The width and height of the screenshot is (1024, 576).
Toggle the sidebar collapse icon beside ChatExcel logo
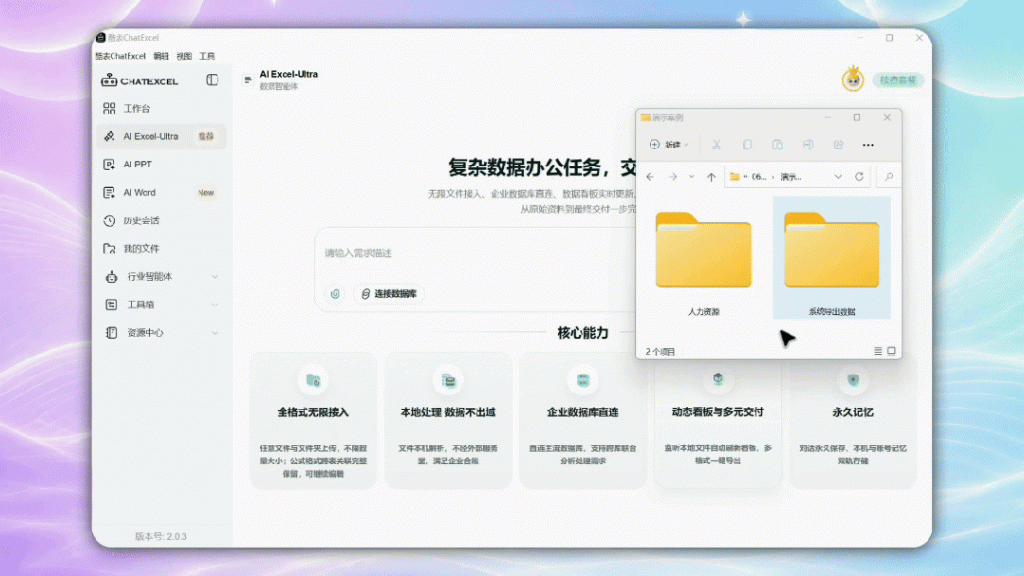(212, 80)
